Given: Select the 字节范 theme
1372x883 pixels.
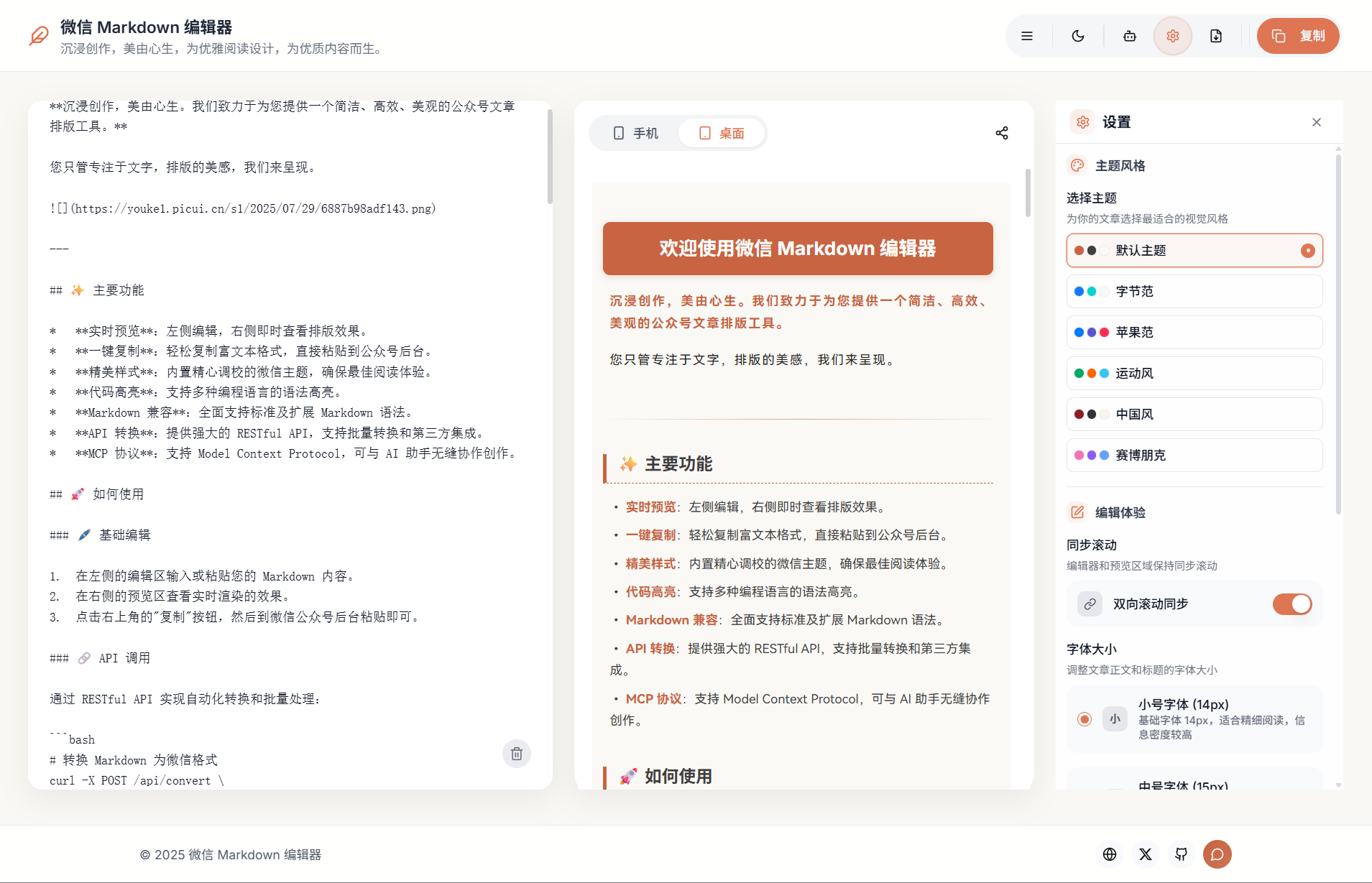Looking at the screenshot, I should tap(1194, 291).
